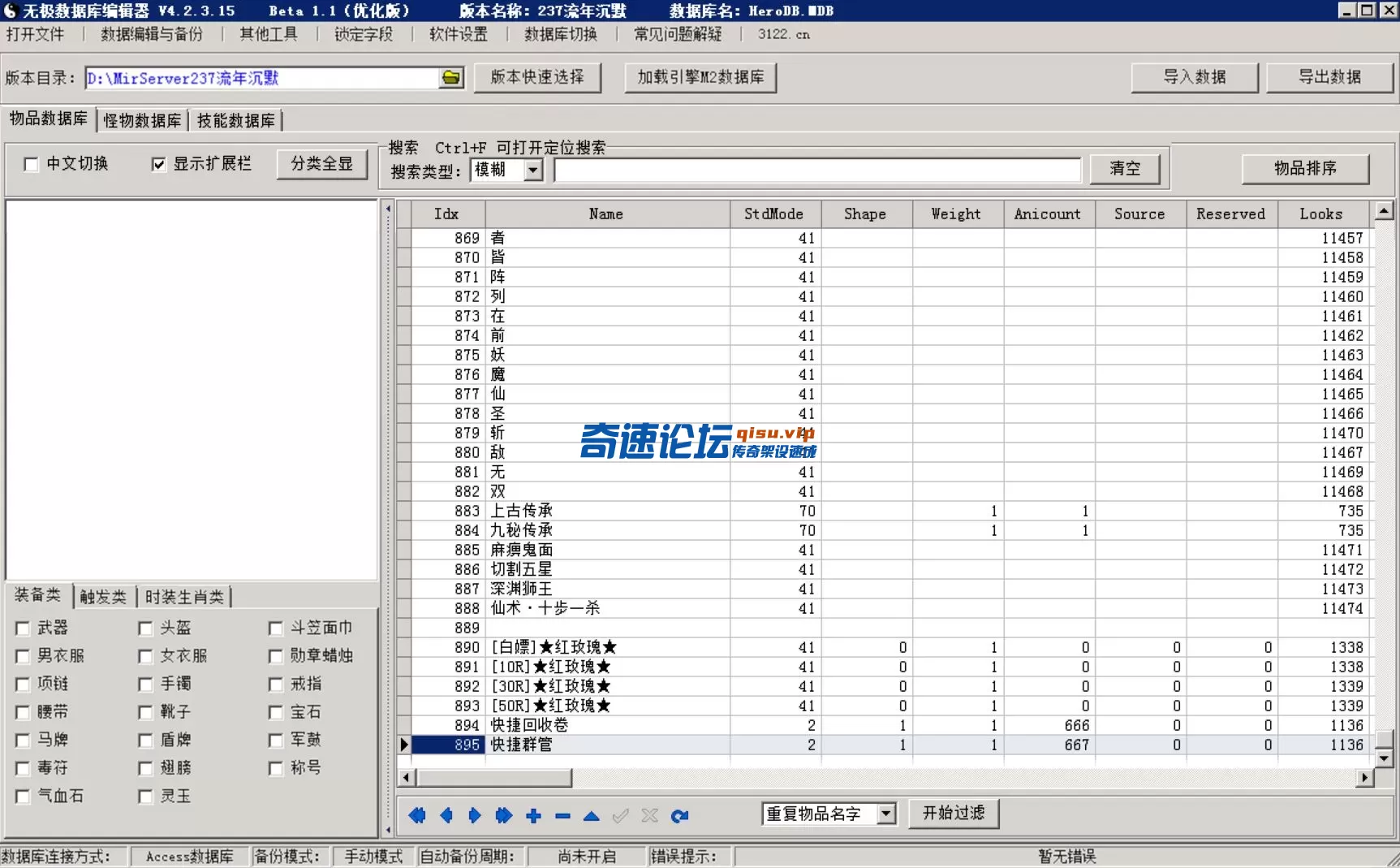Screen dimensions: 1400x868
Task: Enable the 项链 checkbox
Action: coord(23,684)
